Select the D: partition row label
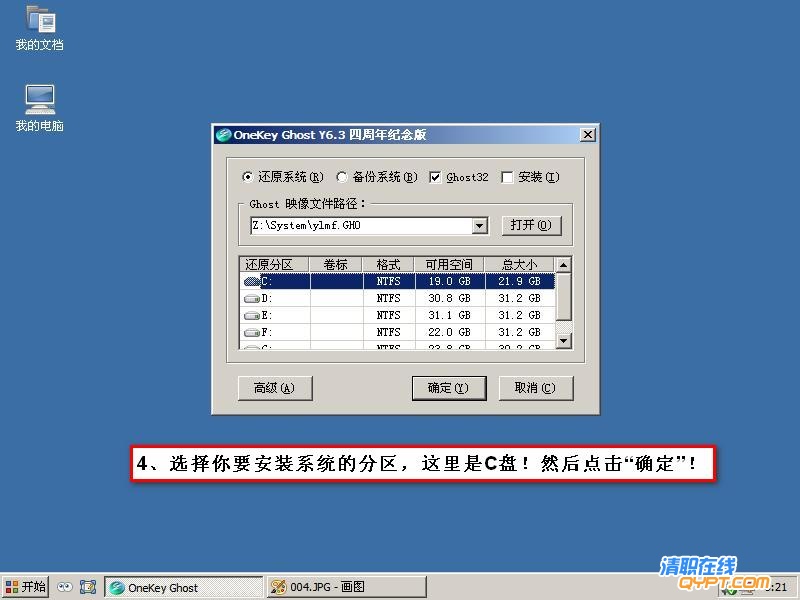Screen dimensions: 800x600 267,298
